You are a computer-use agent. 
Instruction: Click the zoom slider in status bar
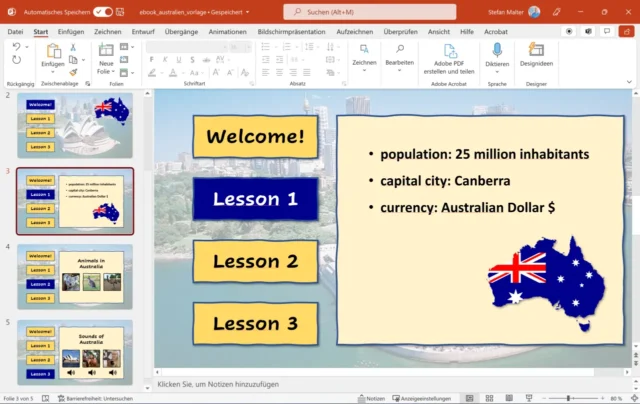[568, 398]
